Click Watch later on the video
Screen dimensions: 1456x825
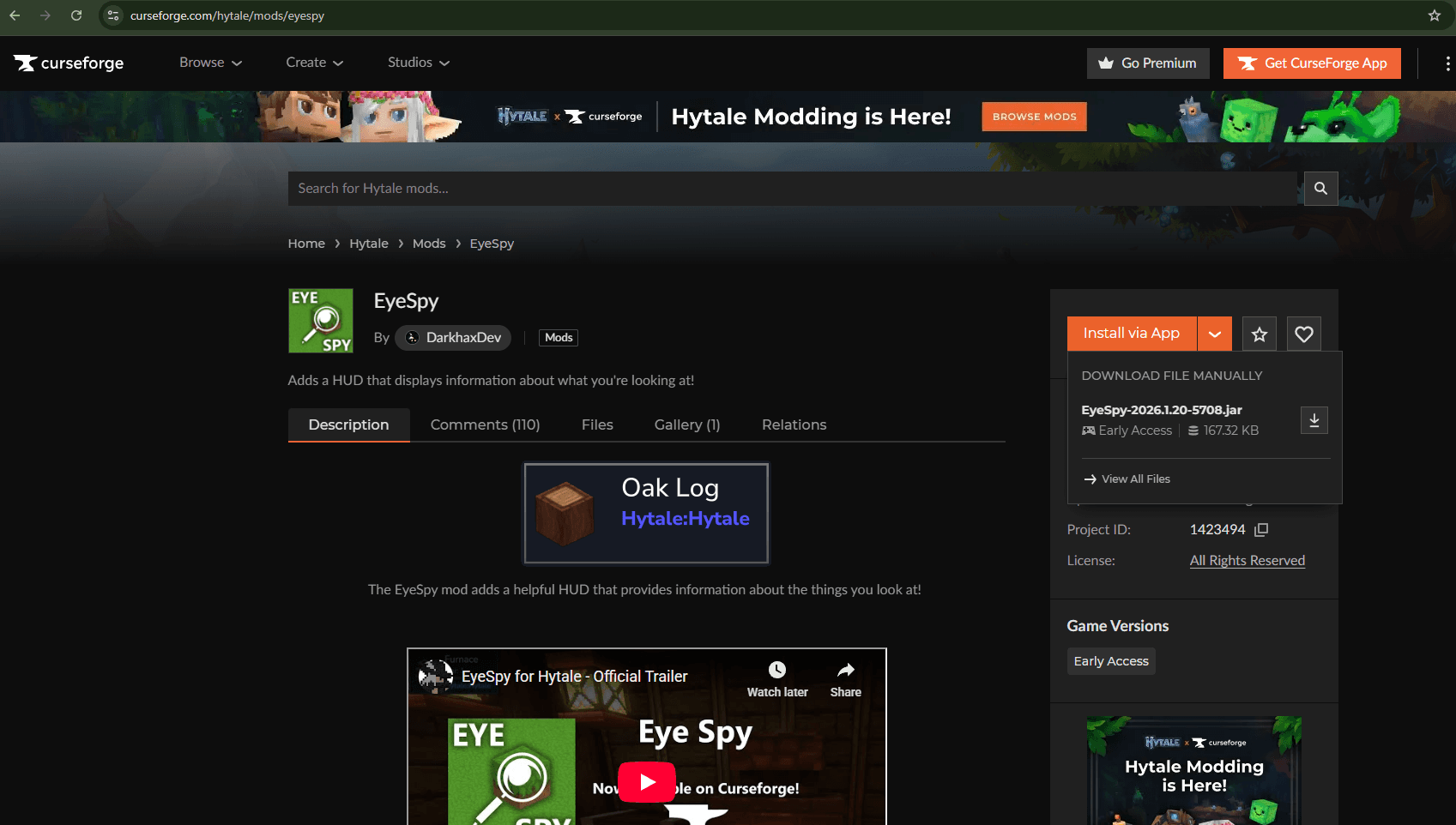pyautogui.click(x=776, y=679)
